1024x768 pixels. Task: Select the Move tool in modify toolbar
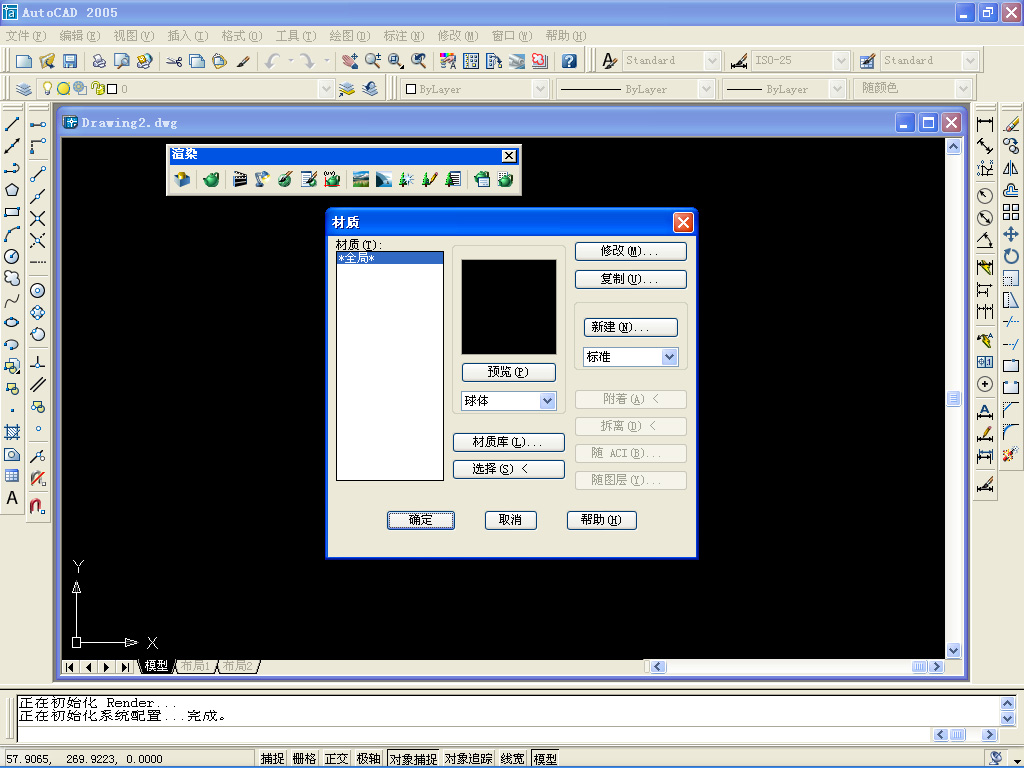[1011, 234]
